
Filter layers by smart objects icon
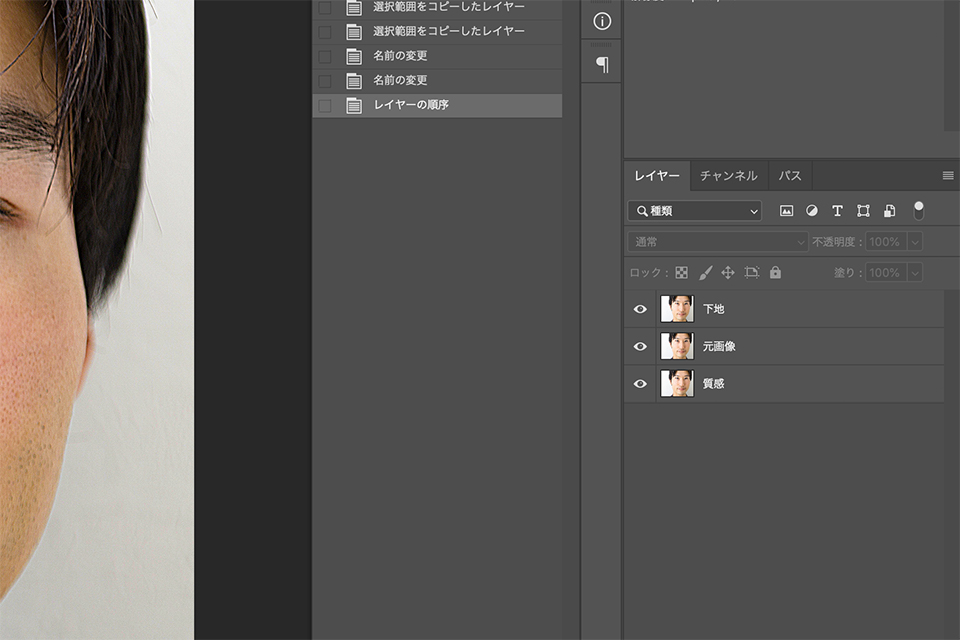point(890,211)
